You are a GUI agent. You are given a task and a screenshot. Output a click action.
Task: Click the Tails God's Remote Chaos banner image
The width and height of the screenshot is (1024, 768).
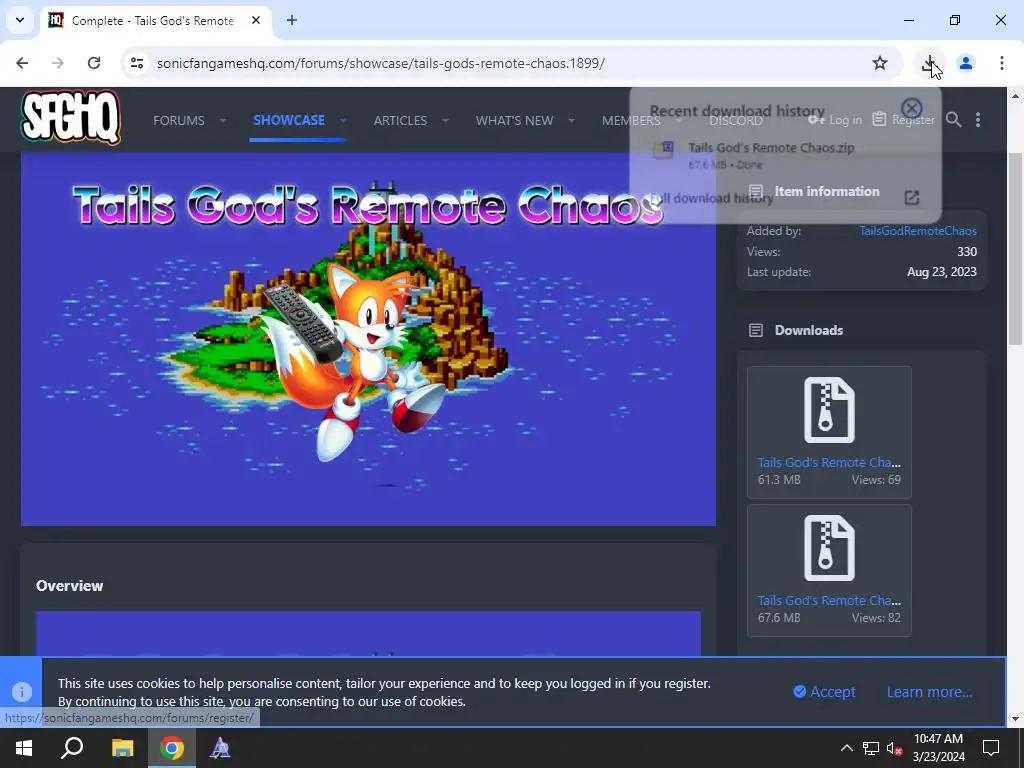[x=368, y=339]
